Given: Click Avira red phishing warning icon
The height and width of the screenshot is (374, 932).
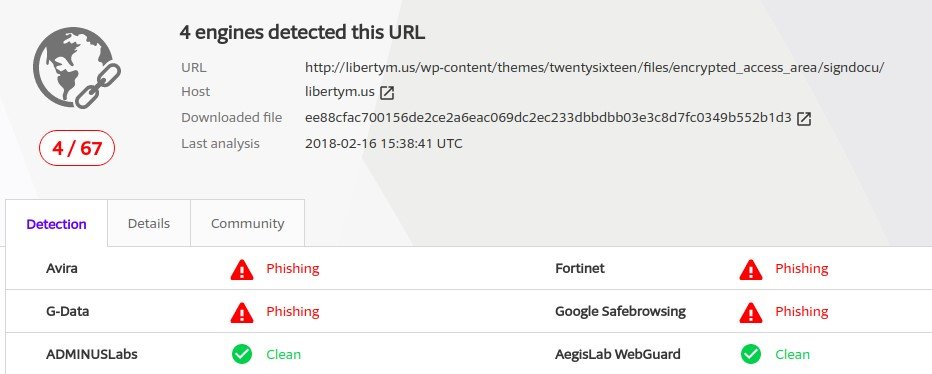Looking at the screenshot, I should 242,269.
